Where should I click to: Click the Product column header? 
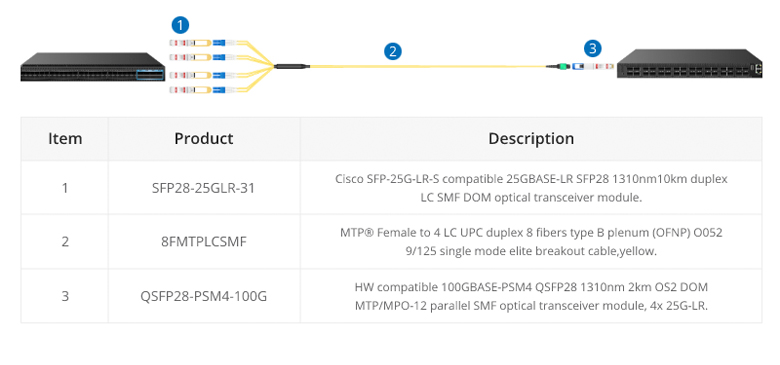[x=203, y=139]
